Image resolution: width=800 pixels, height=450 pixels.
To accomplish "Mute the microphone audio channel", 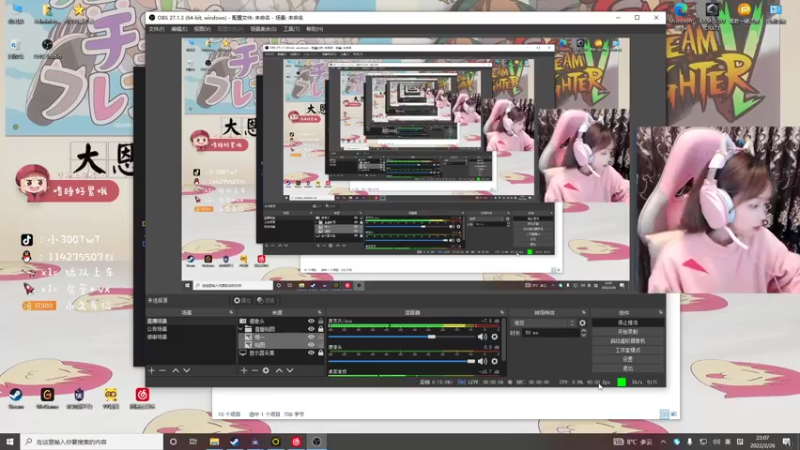I will 482,337.
